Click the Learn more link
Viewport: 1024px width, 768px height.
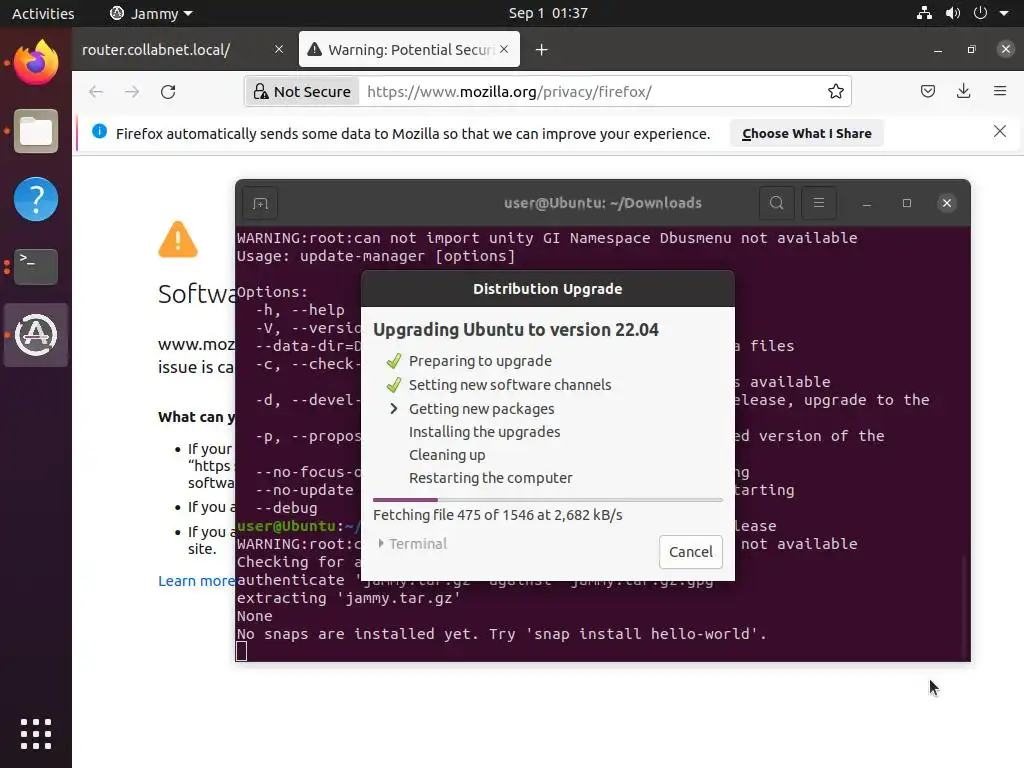point(197,581)
